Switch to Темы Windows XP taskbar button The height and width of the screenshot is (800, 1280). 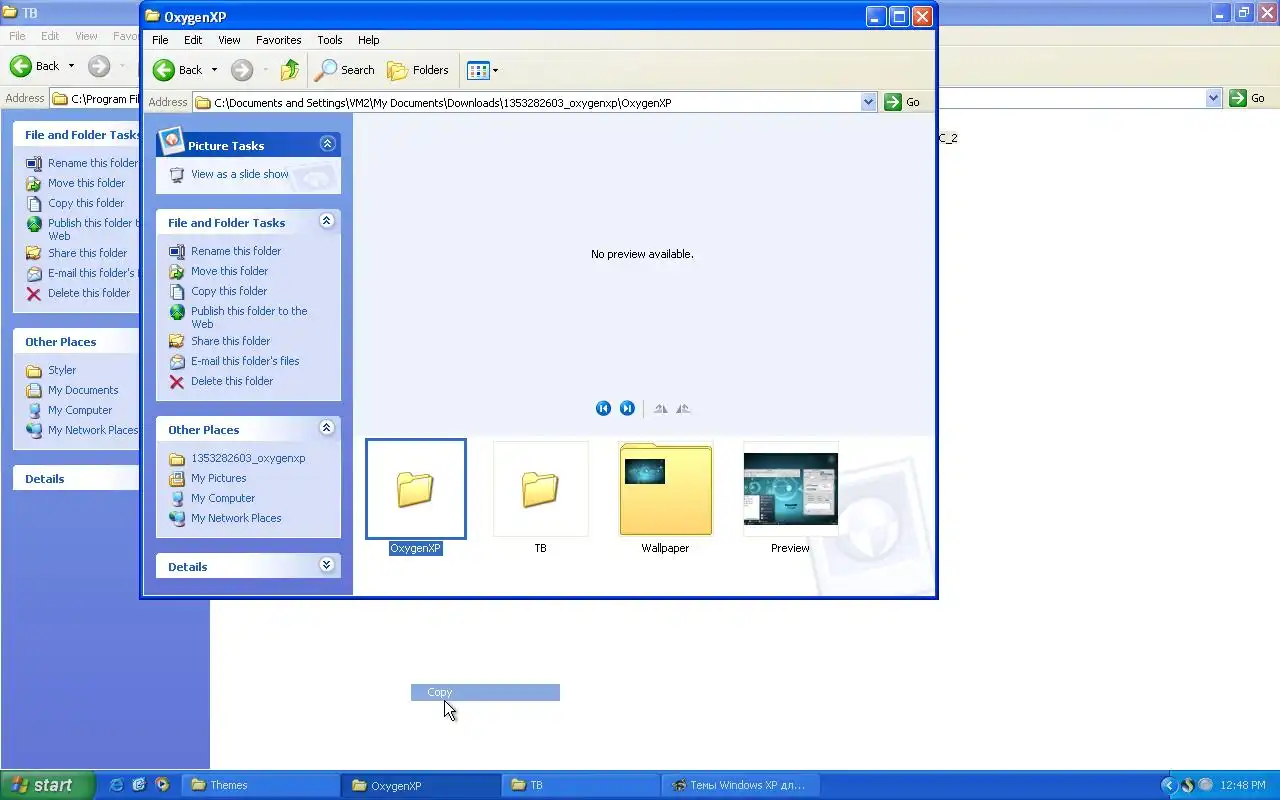point(740,785)
